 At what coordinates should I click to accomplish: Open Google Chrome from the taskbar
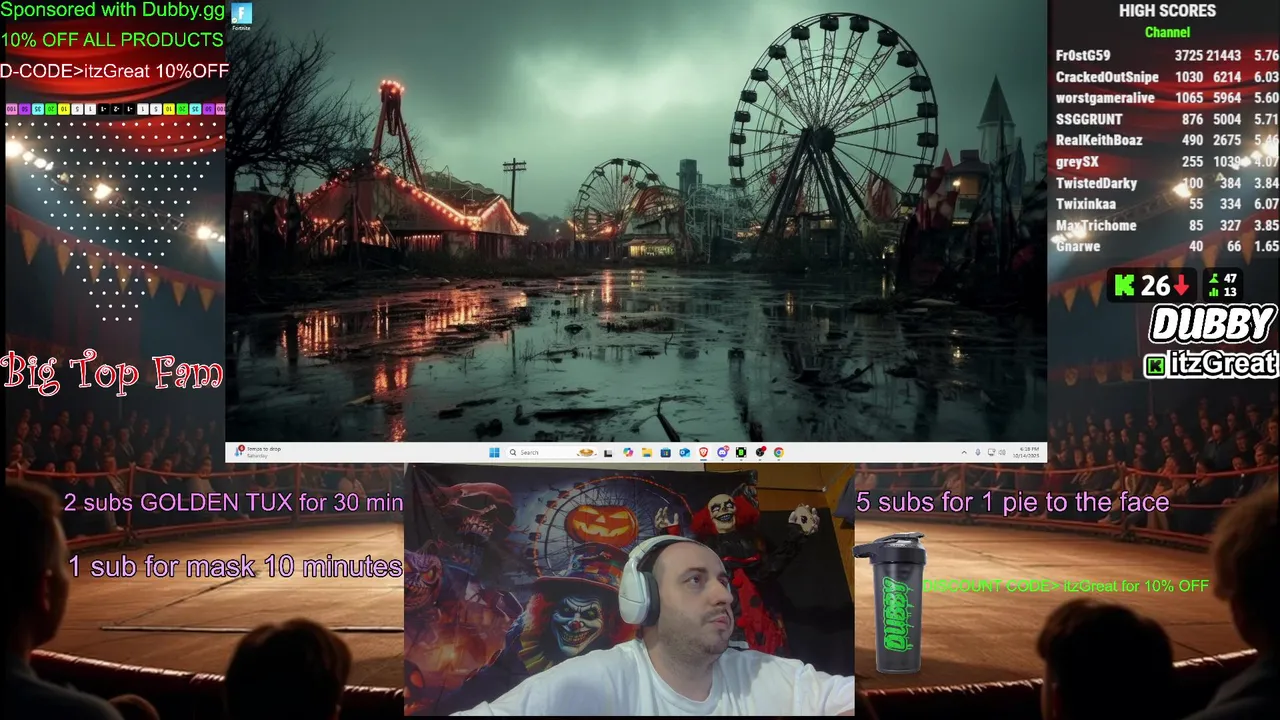779,452
